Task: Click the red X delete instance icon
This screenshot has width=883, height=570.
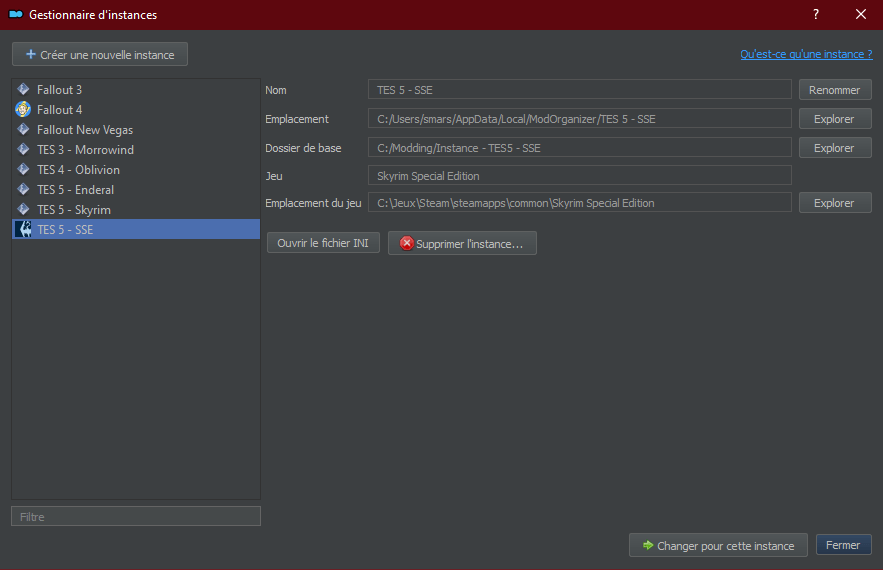Action: click(x=407, y=243)
